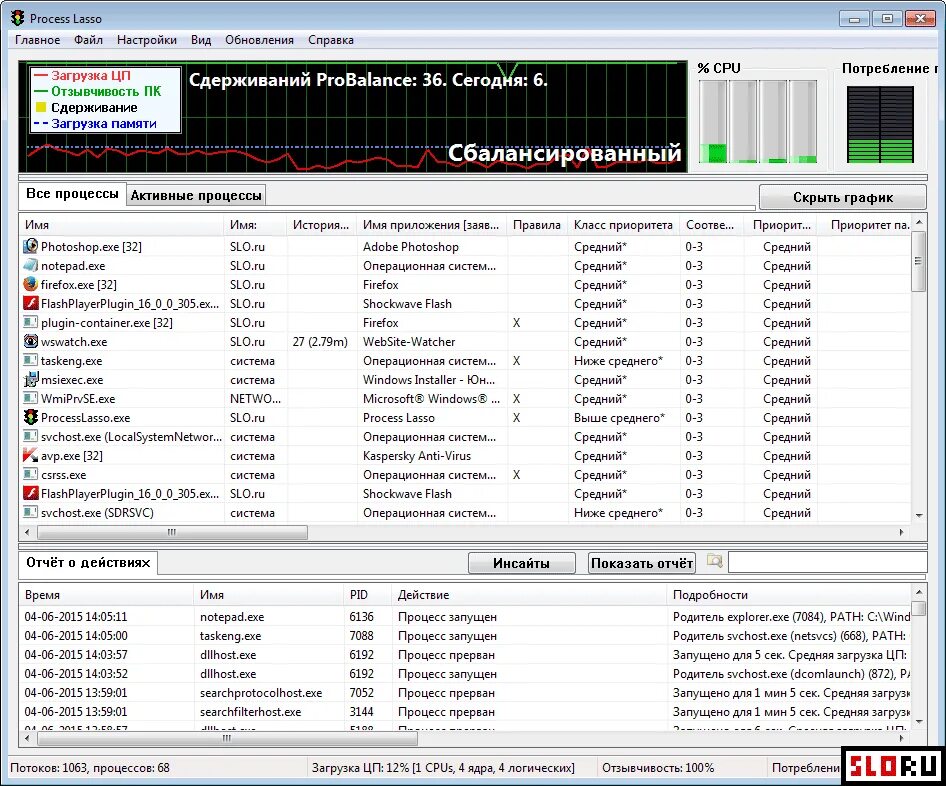Click the Инсайты button

tap(521, 563)
